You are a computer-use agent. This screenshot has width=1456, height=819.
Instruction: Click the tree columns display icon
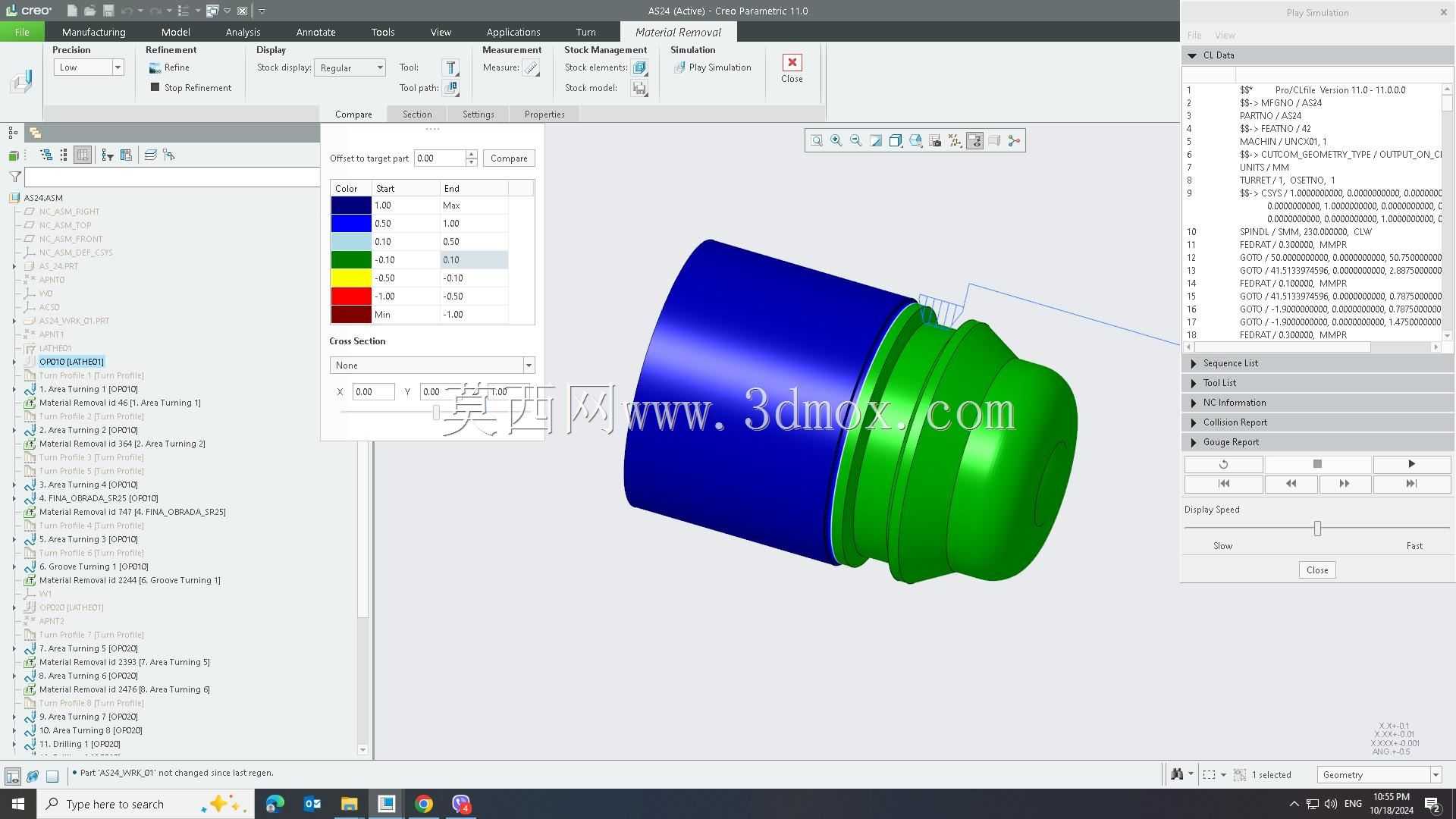click(83, 155)
